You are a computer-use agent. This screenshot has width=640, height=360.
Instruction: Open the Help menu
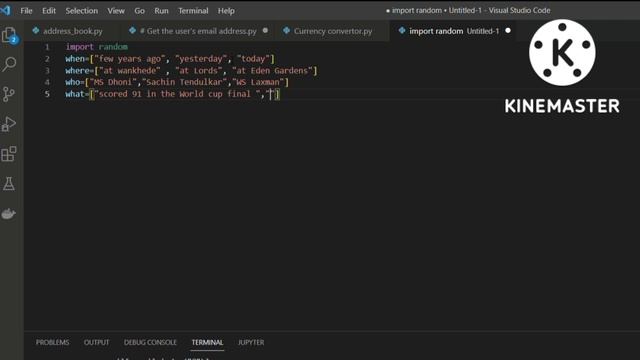(x=226, y=11)
